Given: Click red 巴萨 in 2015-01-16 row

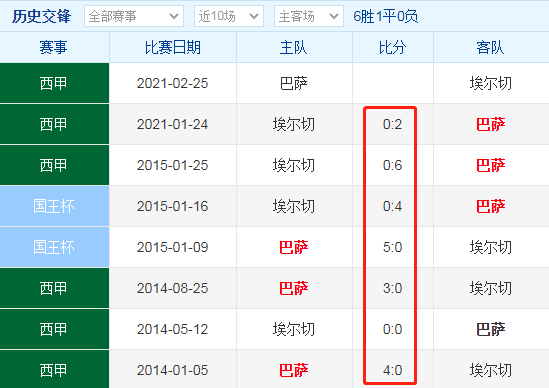Looking at the screenshot, I should click(491, 206).
